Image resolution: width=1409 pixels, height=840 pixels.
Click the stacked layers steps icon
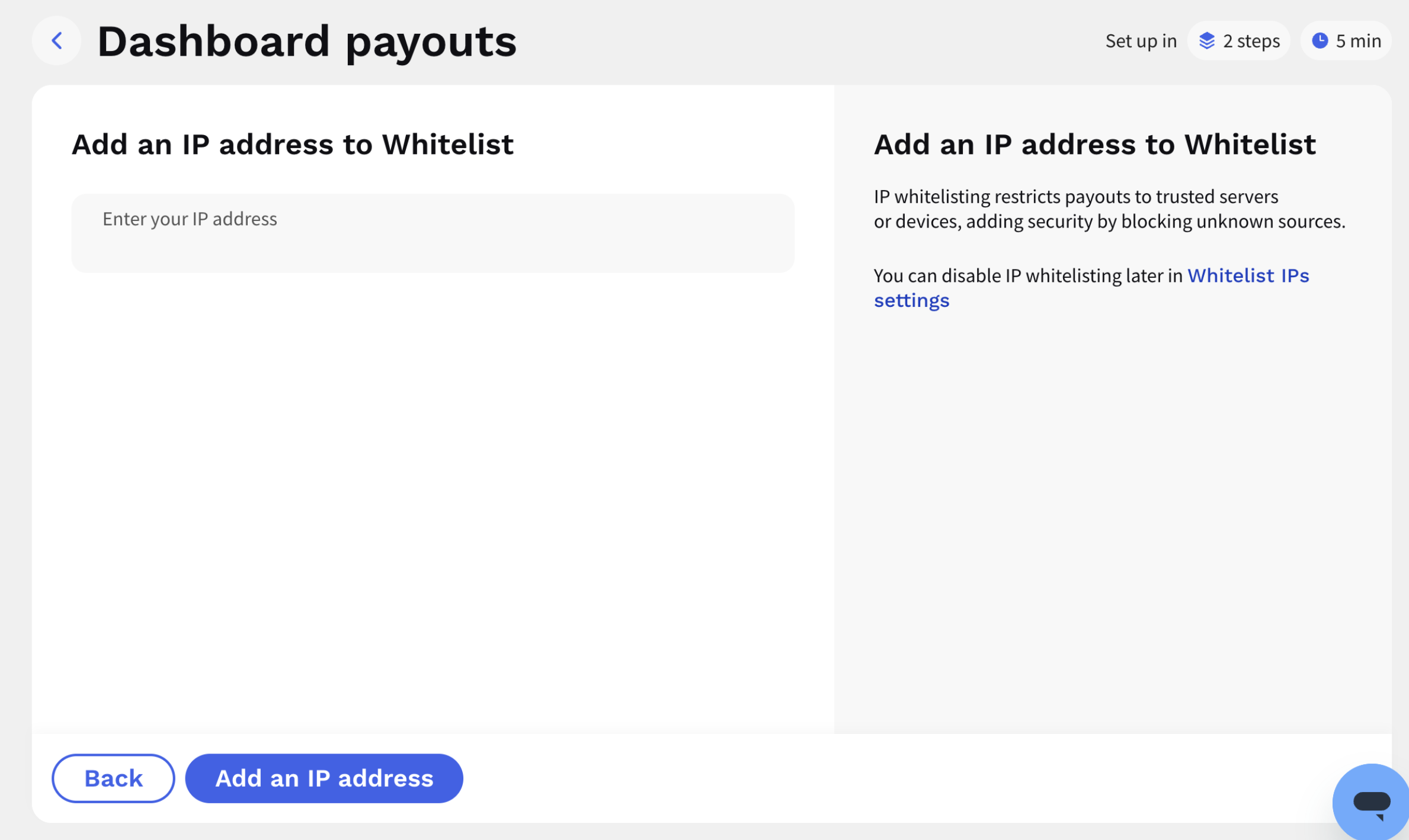pos(1207,41)
